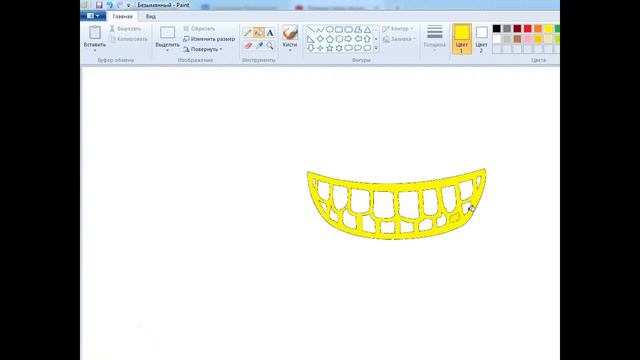This screenshot has height=360, width=640.
Task: Open the Толщина line thickness dropdown
Action: (435, 39)
